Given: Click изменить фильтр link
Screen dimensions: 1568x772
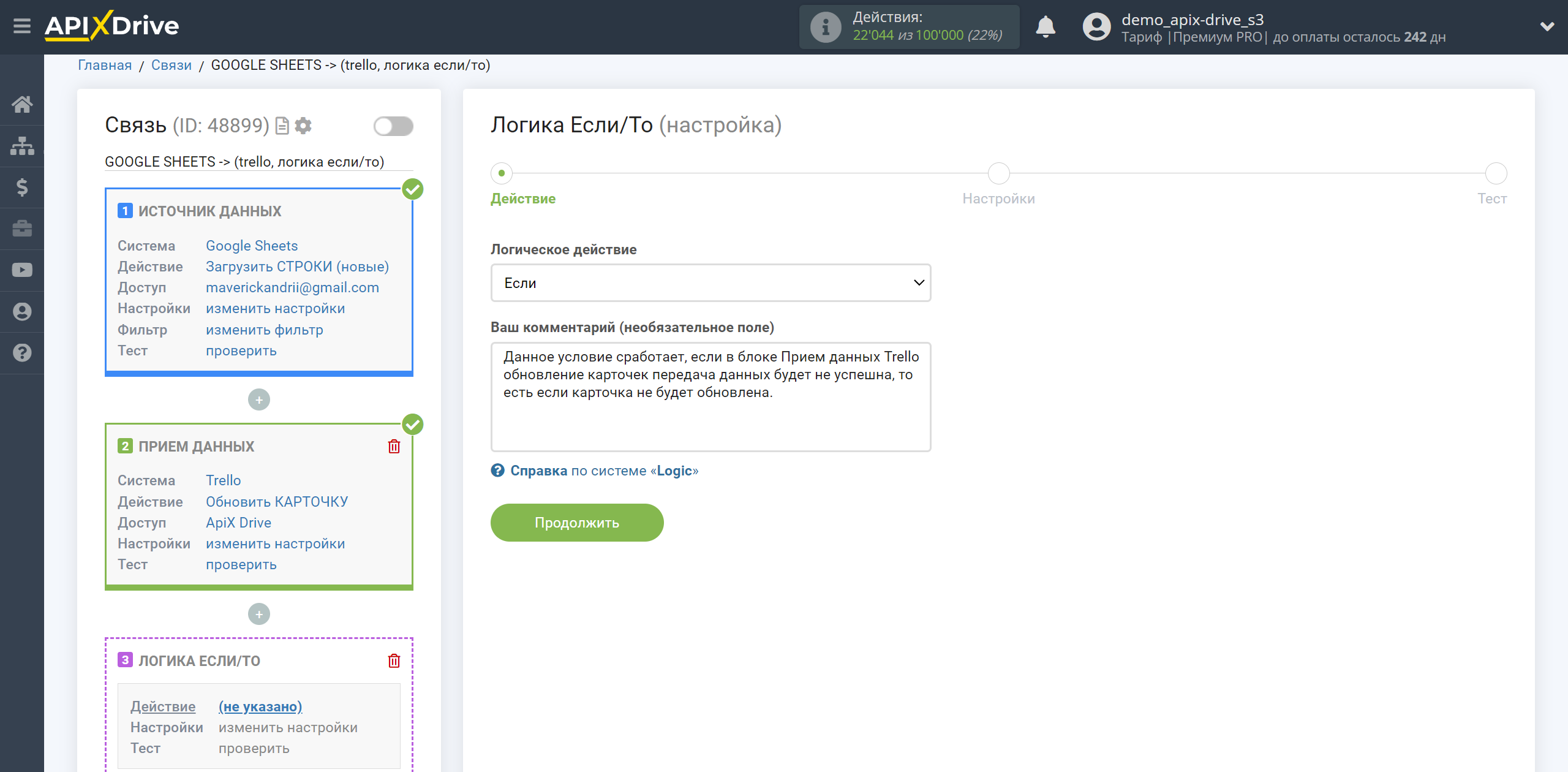Looking at the screenshot, I should coord(265,330).
